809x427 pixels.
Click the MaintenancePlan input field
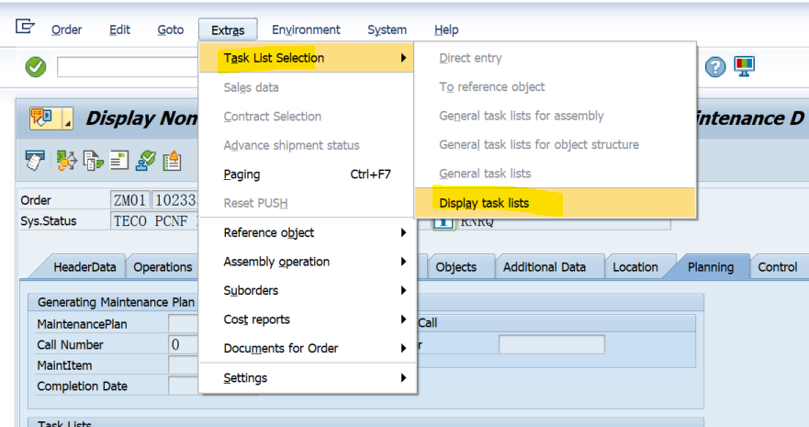[184, 324]
